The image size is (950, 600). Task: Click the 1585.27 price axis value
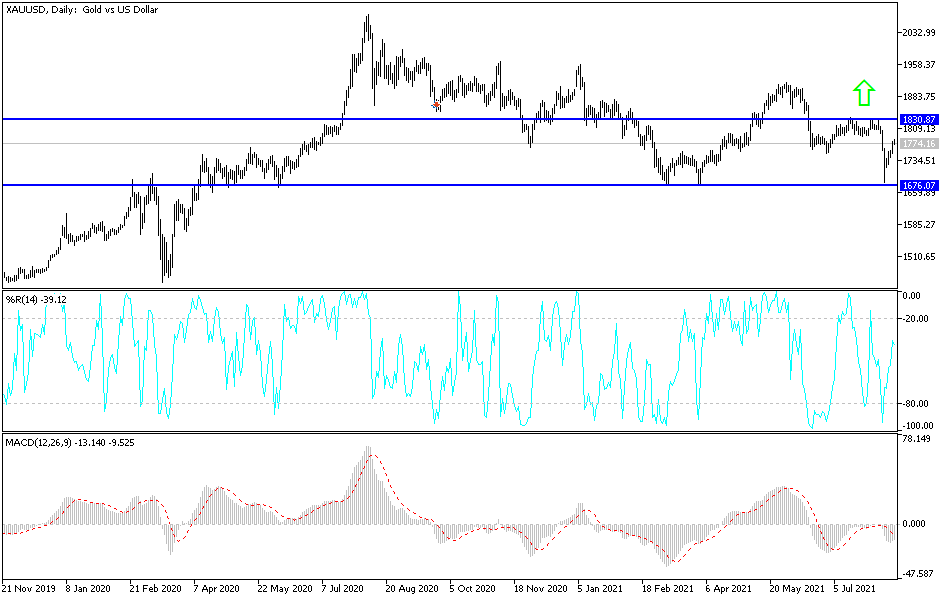(919, 225)
